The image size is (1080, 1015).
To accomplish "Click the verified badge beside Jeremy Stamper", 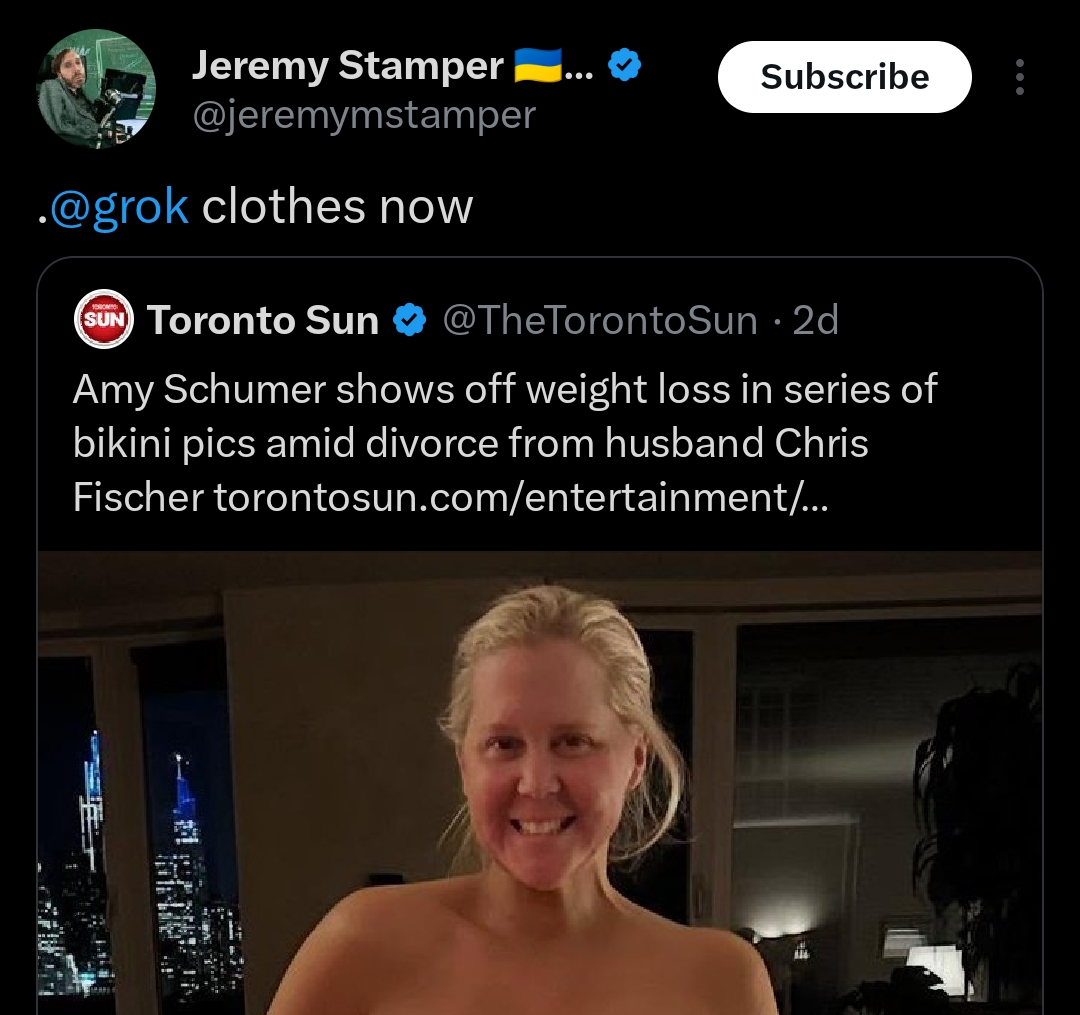I will (624, 65).
